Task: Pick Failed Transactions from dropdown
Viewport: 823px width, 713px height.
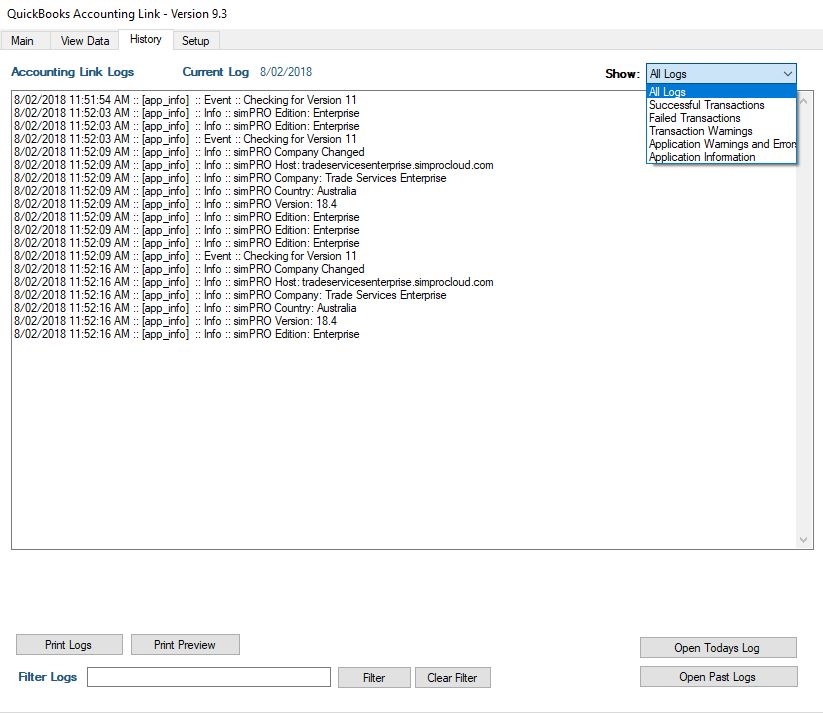Action: coord(721,118)
